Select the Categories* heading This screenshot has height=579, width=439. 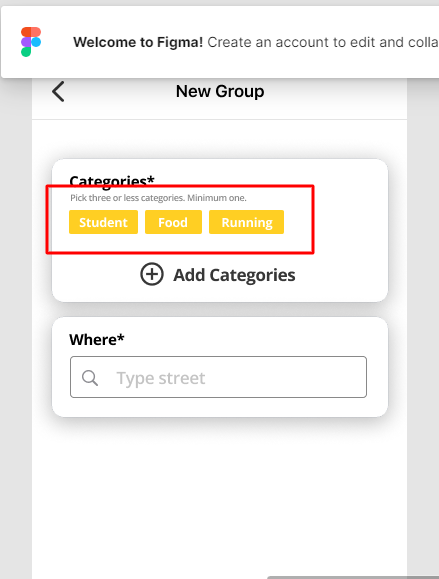click(112, 180)
